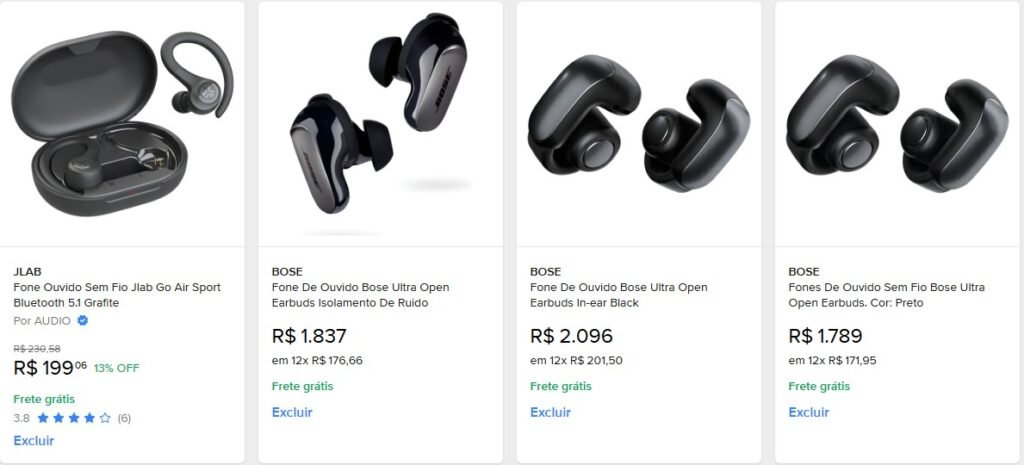Open the Bose Earbuds In-ear Black title
1024x465 pixels.
click(x=618, y=295)
